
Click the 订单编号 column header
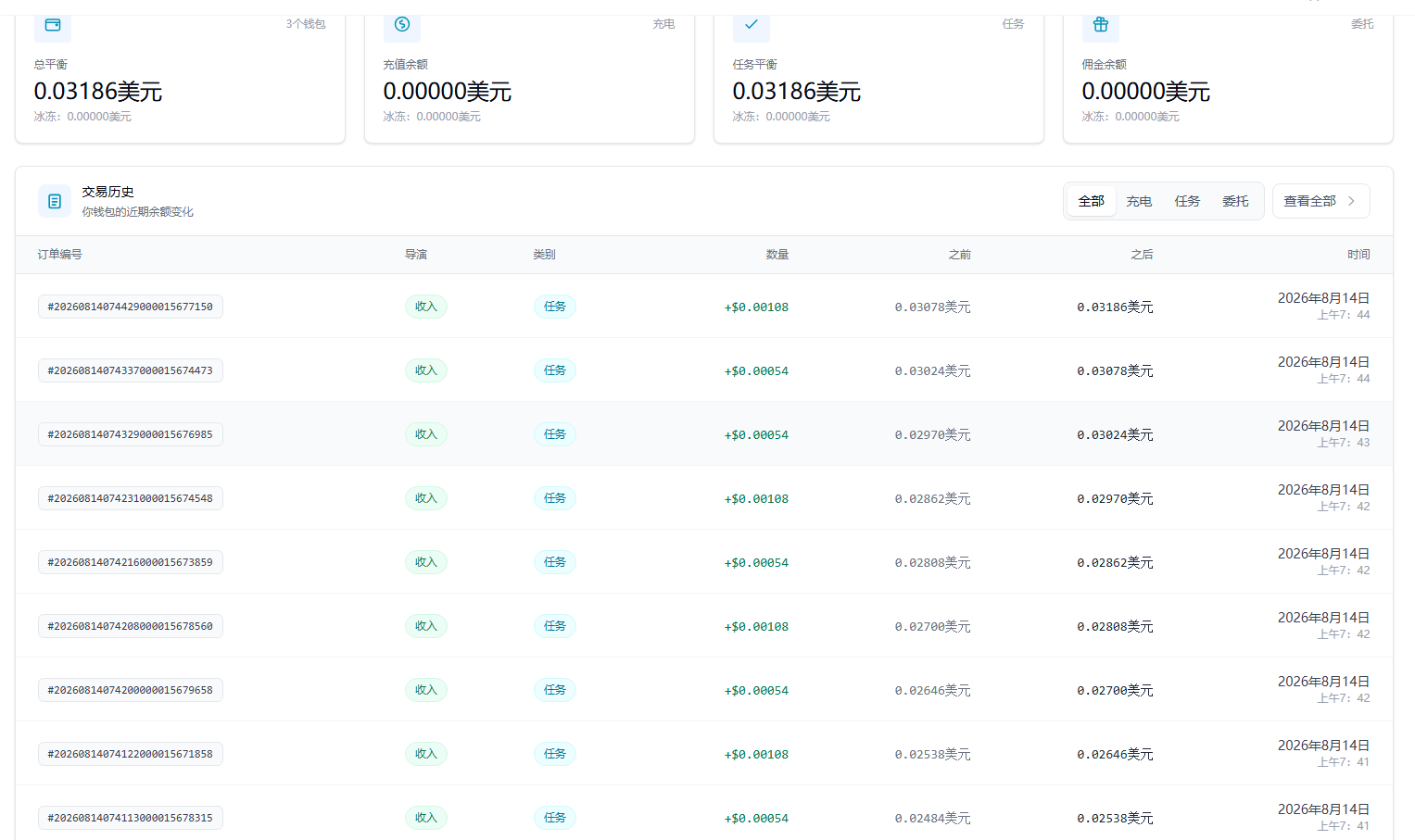59,255
